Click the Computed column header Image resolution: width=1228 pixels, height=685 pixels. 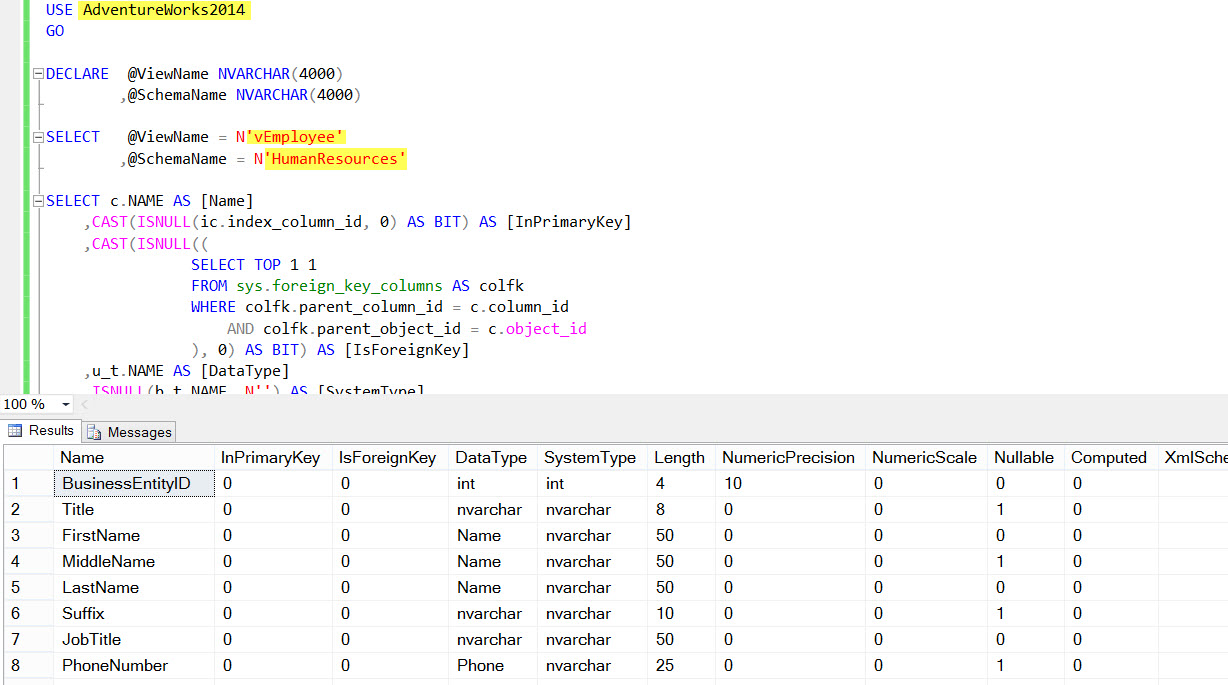point(1110,457)
